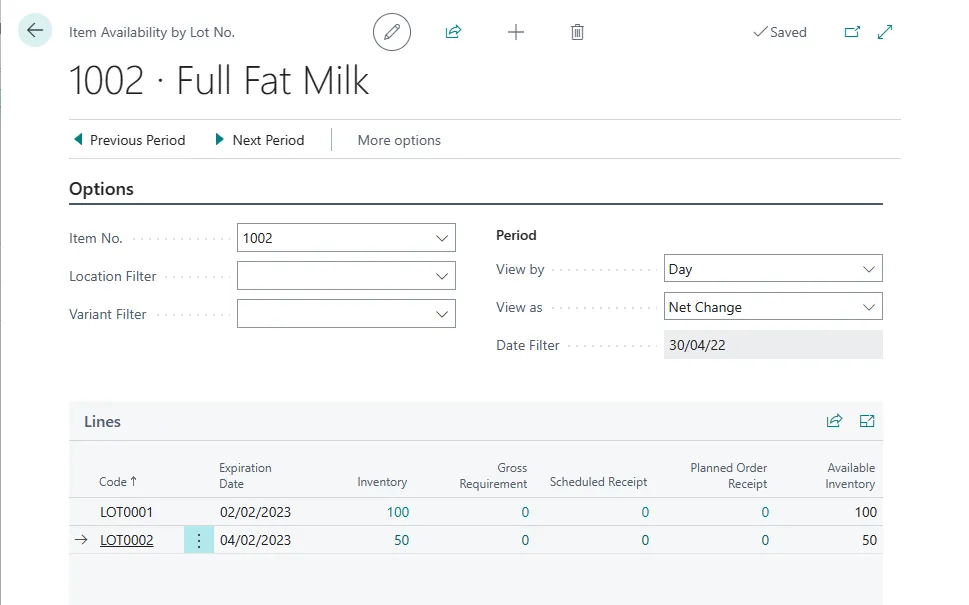The image size is (969, 605).
Task: Click Planned Order Receipt 0 for LOT0001
Action: (x=765, y=512)
